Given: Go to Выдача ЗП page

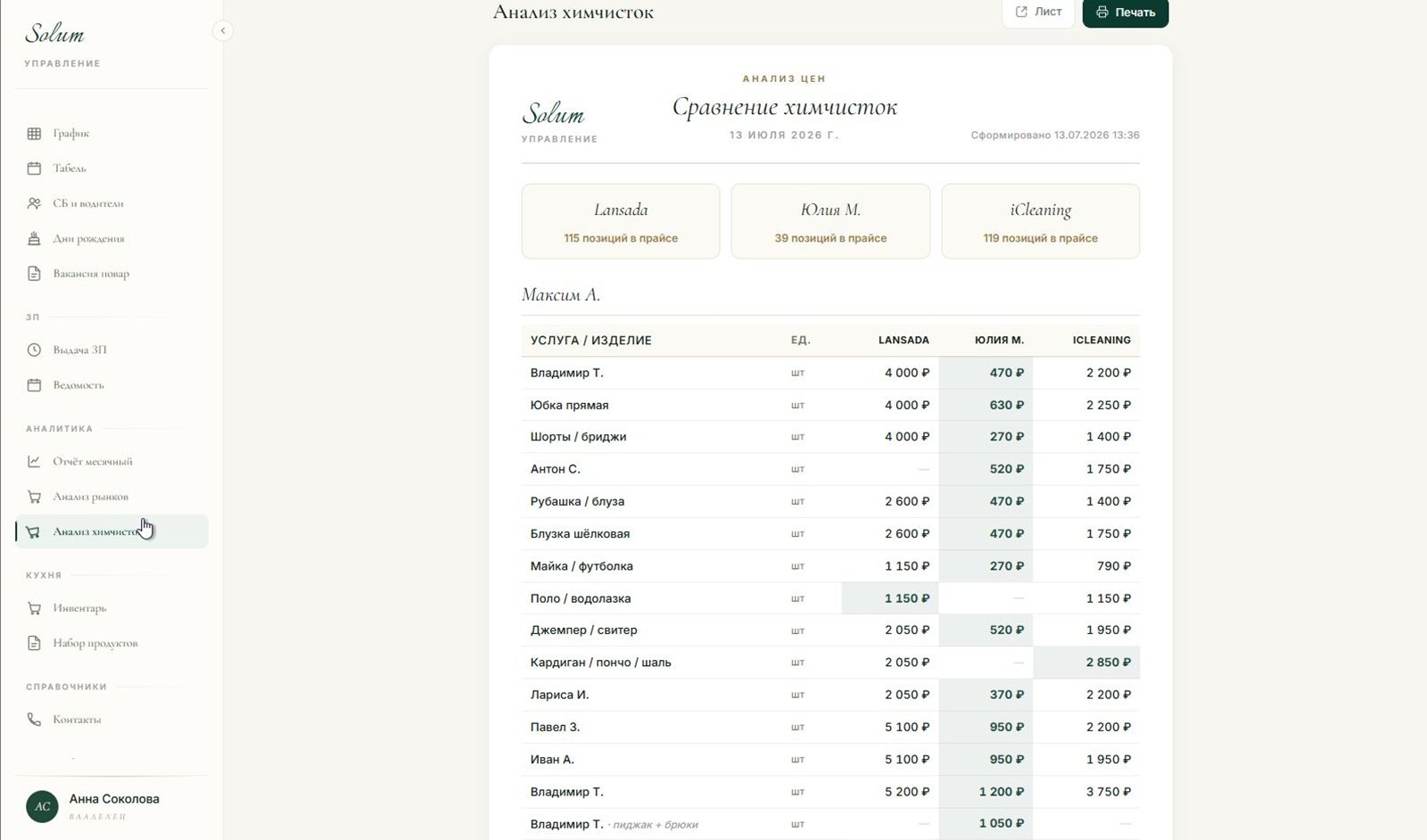Looking at the screenshot, I should pyautogui.click(x=111, y=350).
